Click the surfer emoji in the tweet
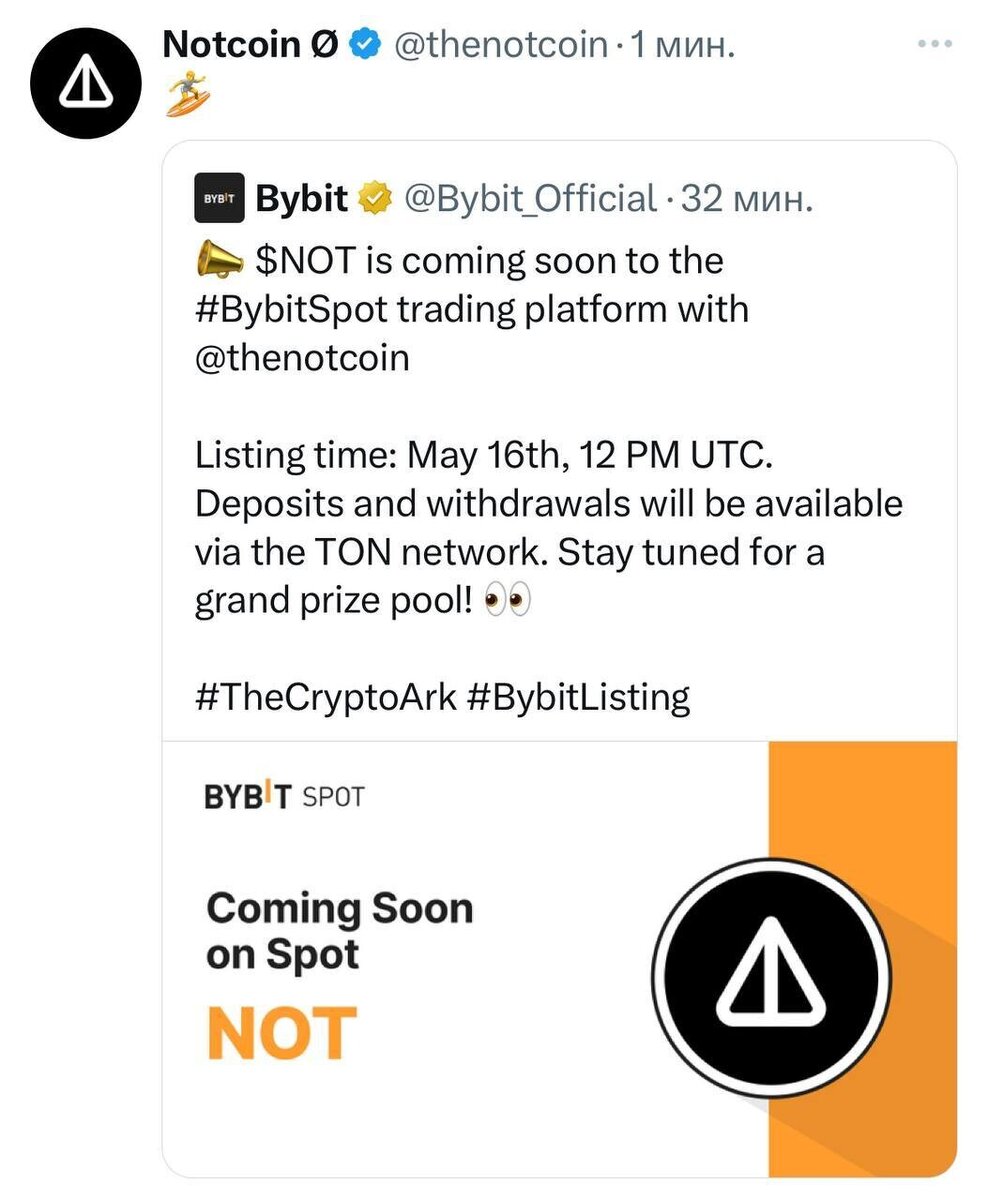988x1200 pixels. (182, 98)
